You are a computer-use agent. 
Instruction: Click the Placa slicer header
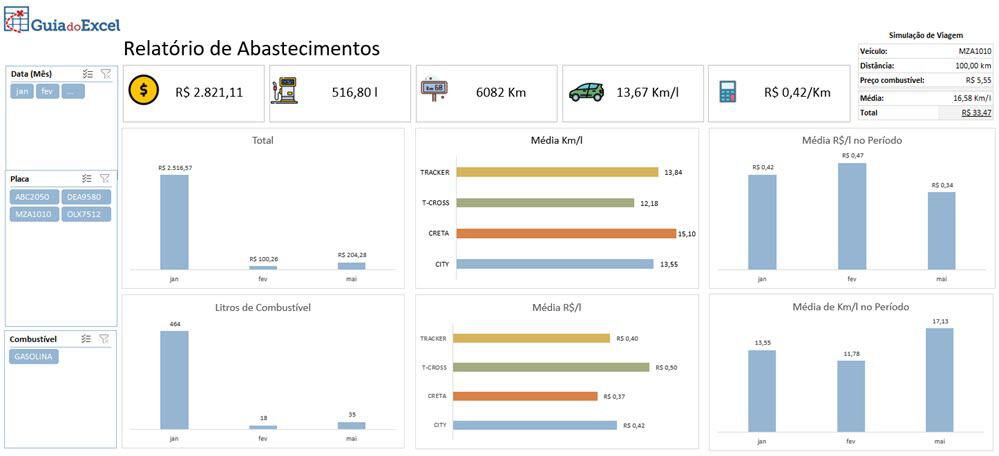tap(20, 179)
